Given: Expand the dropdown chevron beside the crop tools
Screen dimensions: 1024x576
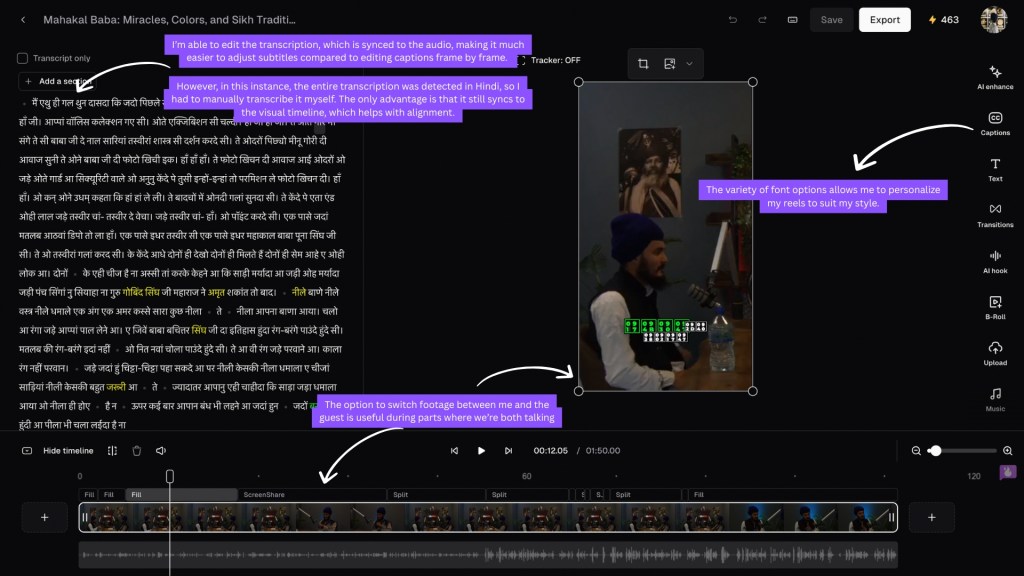Looking at the screenshot, I should [x=689, y=64].
